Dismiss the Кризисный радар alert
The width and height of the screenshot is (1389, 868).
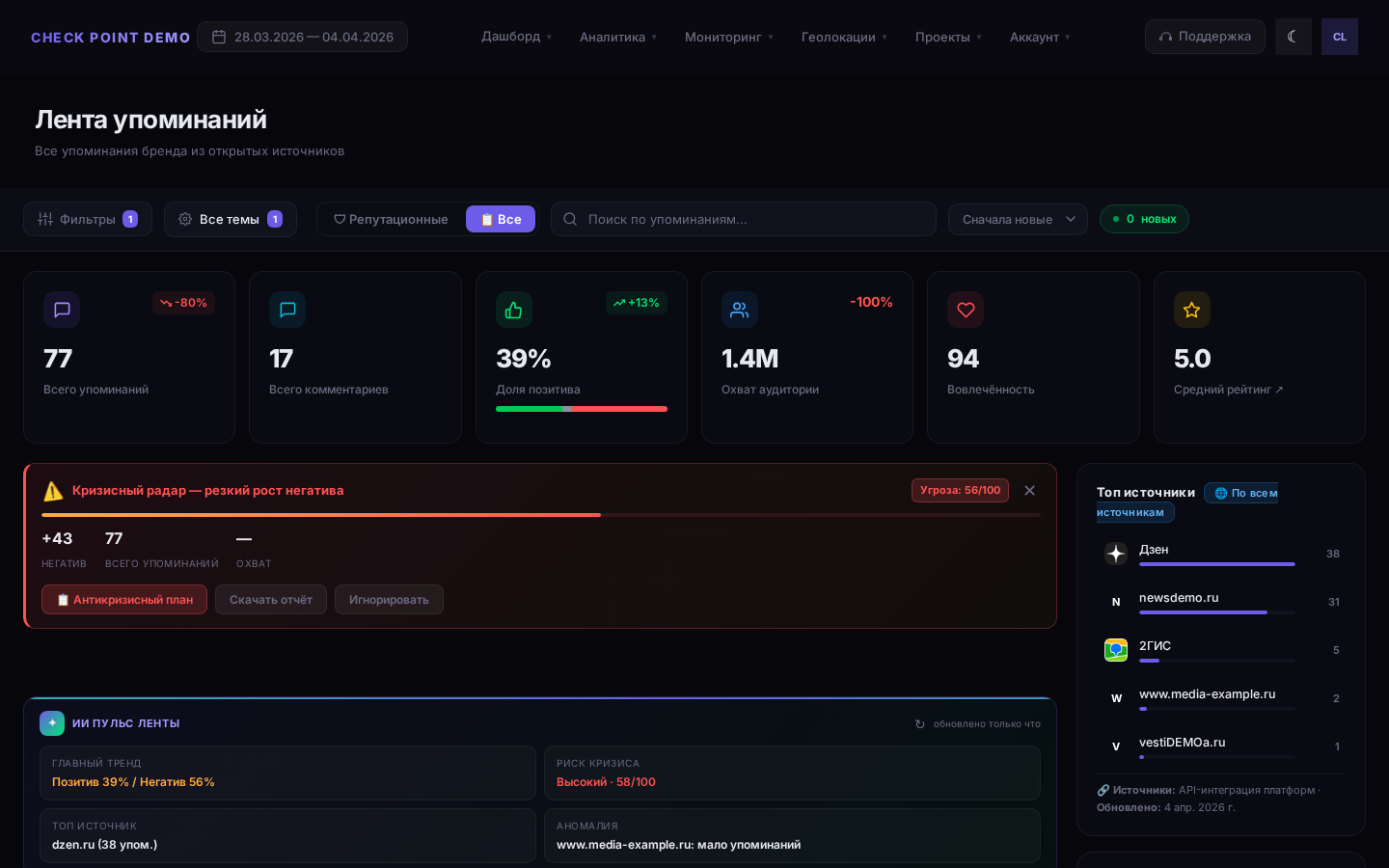(1029, 491)
